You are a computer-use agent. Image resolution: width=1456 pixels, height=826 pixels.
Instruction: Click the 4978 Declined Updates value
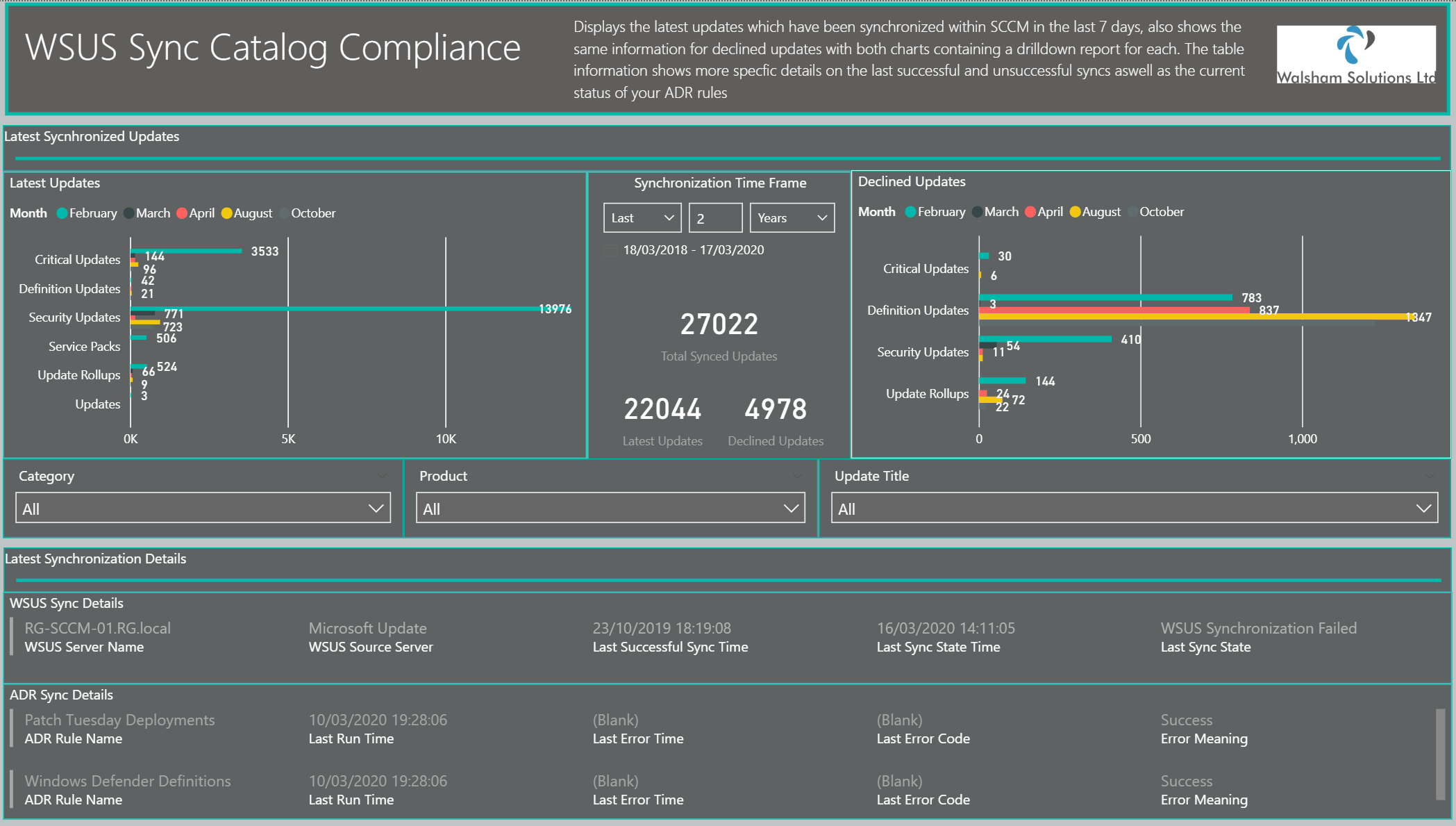pyautogui.click(x=776, y=410)
